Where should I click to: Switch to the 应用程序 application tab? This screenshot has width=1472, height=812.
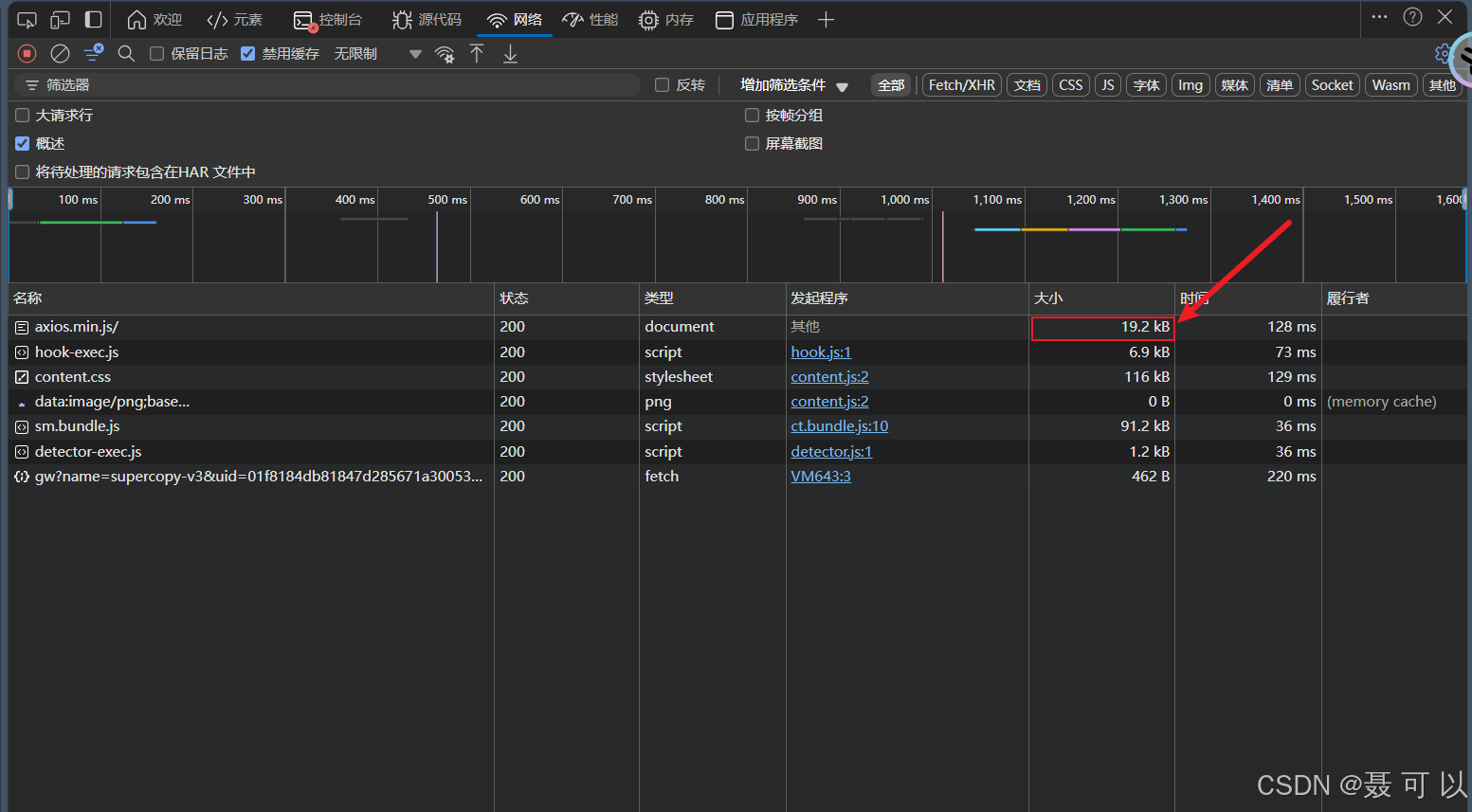pos(756,20)
